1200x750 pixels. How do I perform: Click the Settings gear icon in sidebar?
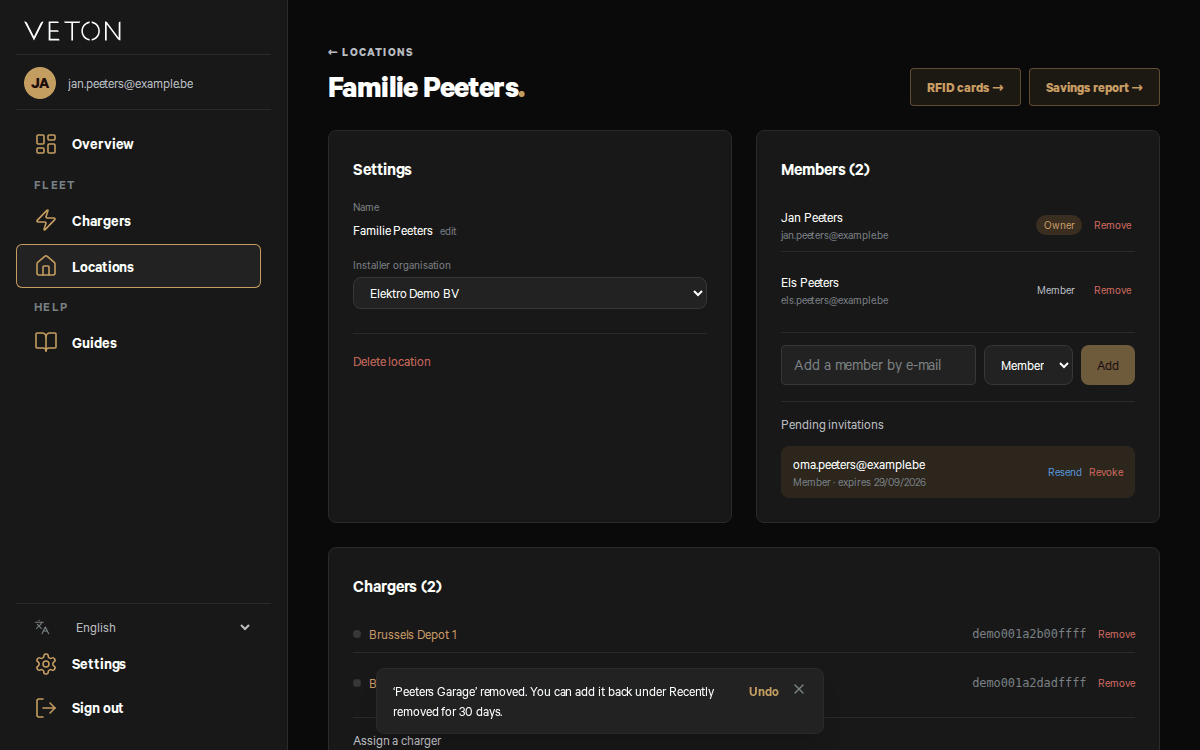46,664
